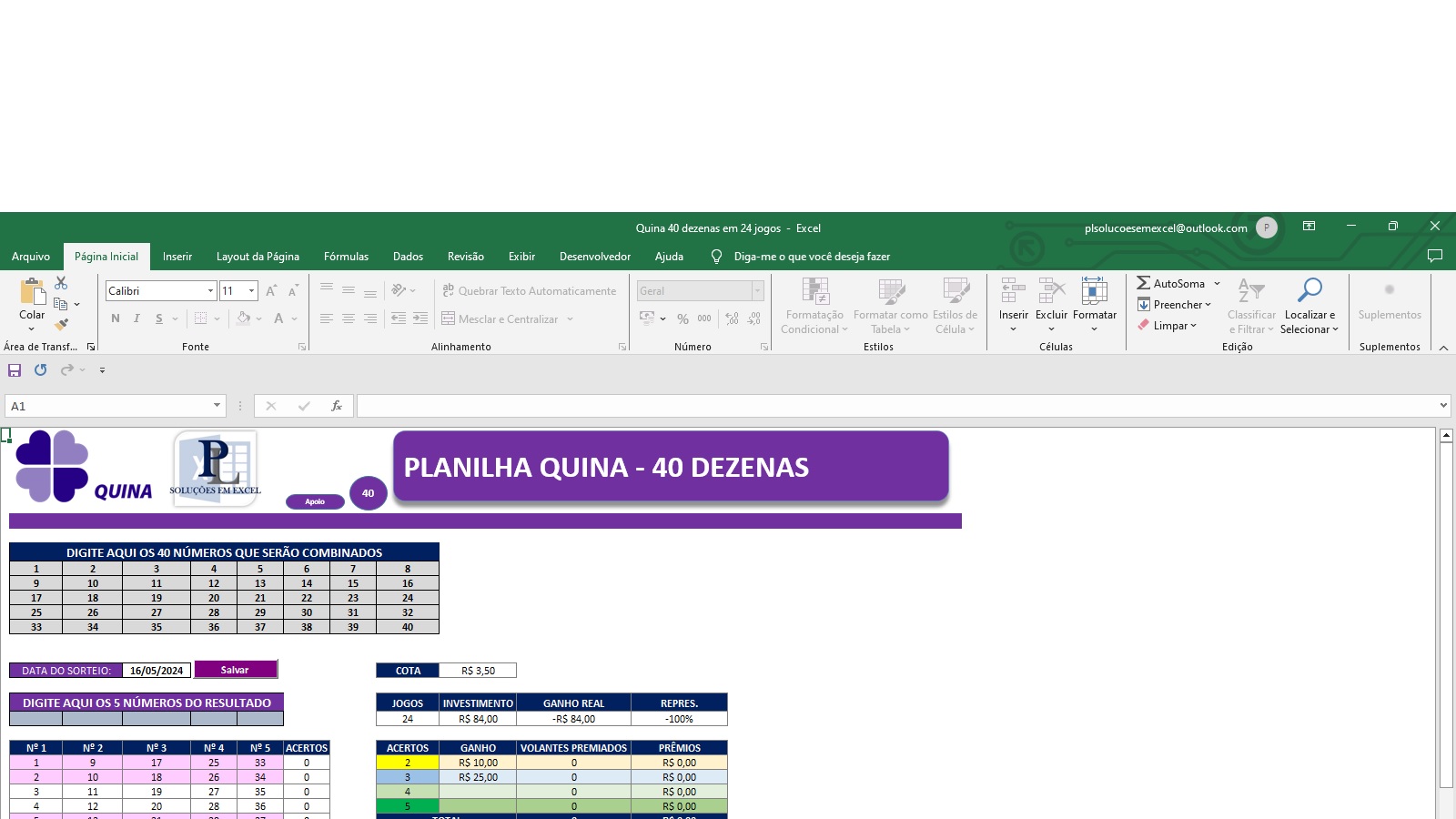Screen dimensions: 1456x819
Task: Open the Arquivo menu
Action: pos(31,257)
